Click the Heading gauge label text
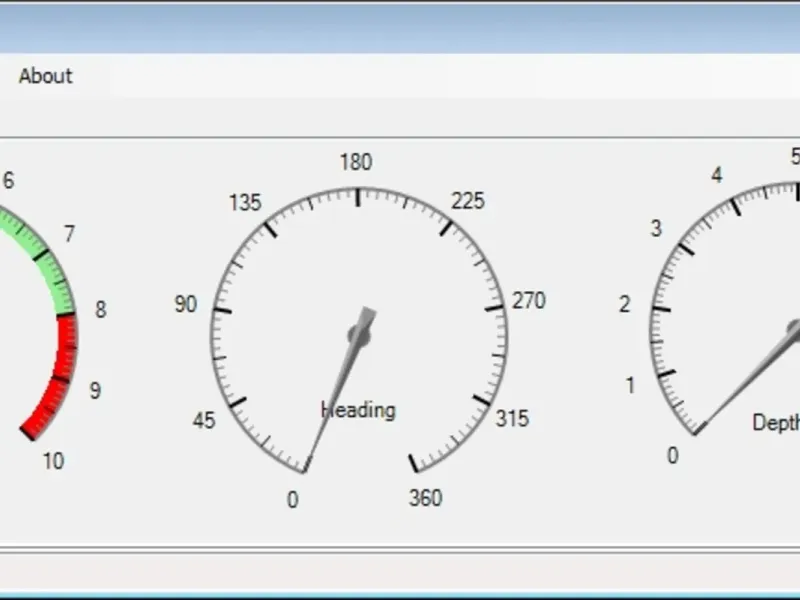 click(x=358, y=410)
